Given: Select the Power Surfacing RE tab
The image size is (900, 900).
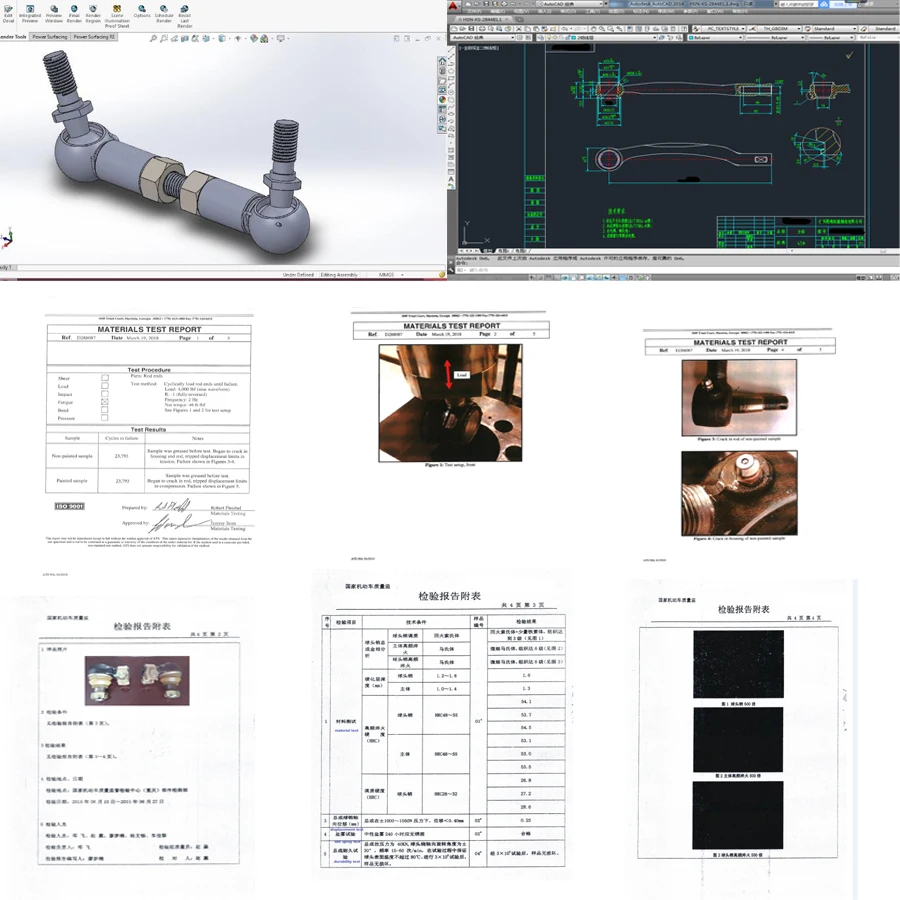Looking at the screenshot, I should tap(94, 37).
